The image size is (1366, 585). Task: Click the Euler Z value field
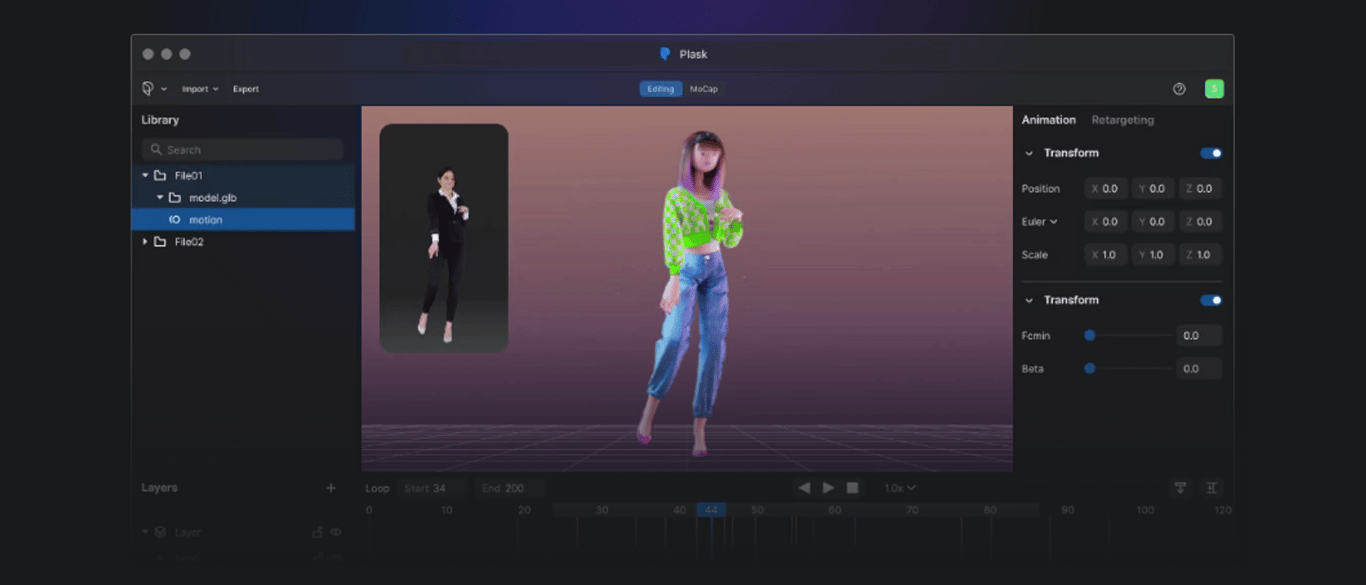1200,221
